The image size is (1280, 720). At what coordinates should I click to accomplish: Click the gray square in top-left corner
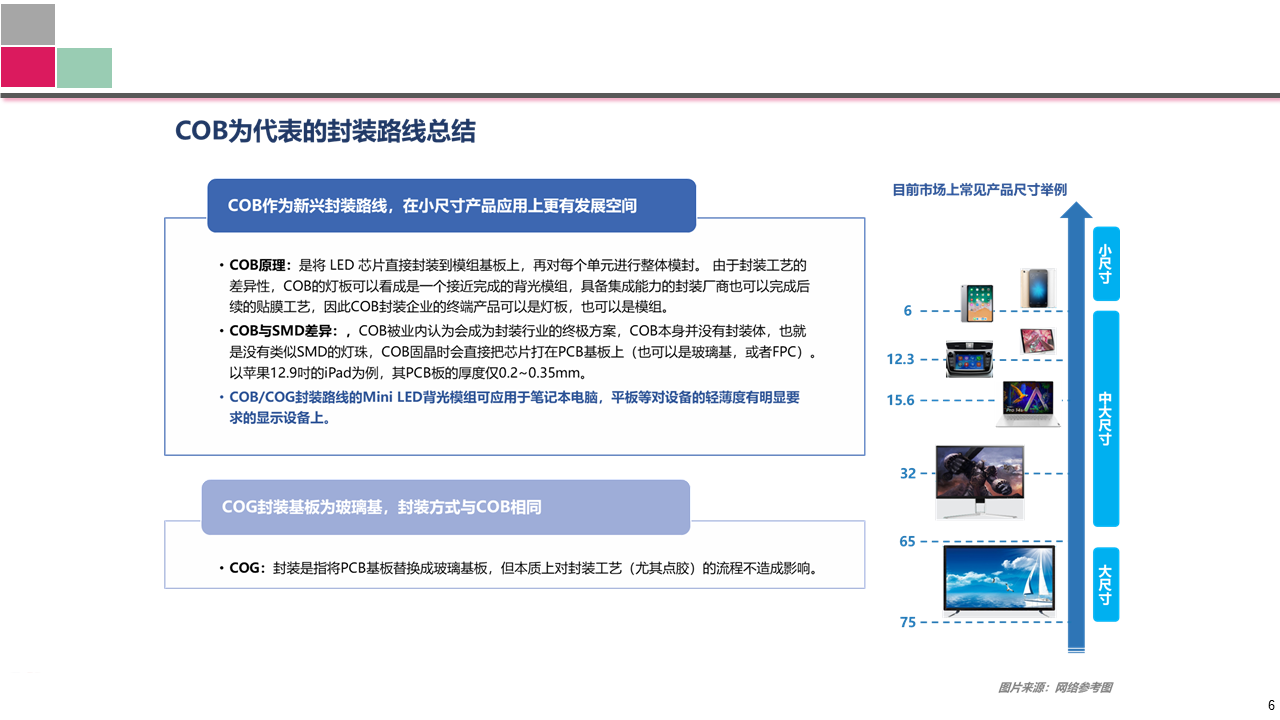pyautogui.click(x=28, y=24)
